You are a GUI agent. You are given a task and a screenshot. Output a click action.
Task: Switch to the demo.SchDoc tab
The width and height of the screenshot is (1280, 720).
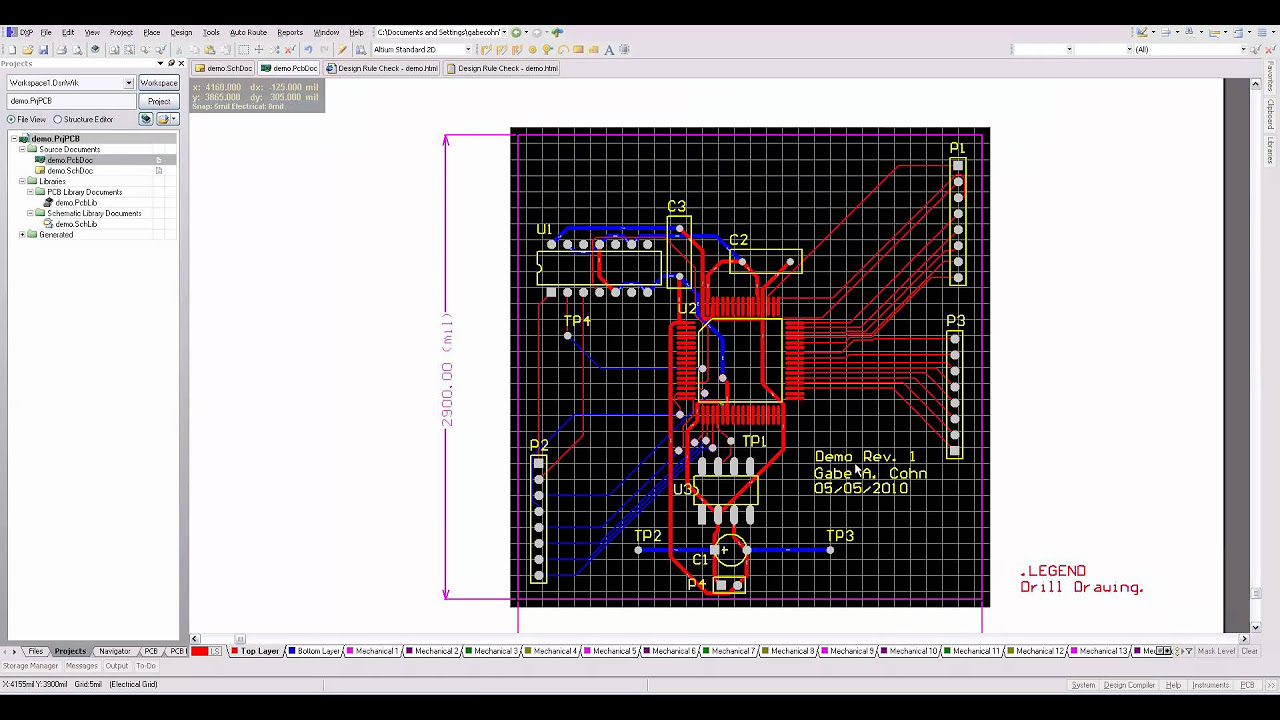click(224, 69)
